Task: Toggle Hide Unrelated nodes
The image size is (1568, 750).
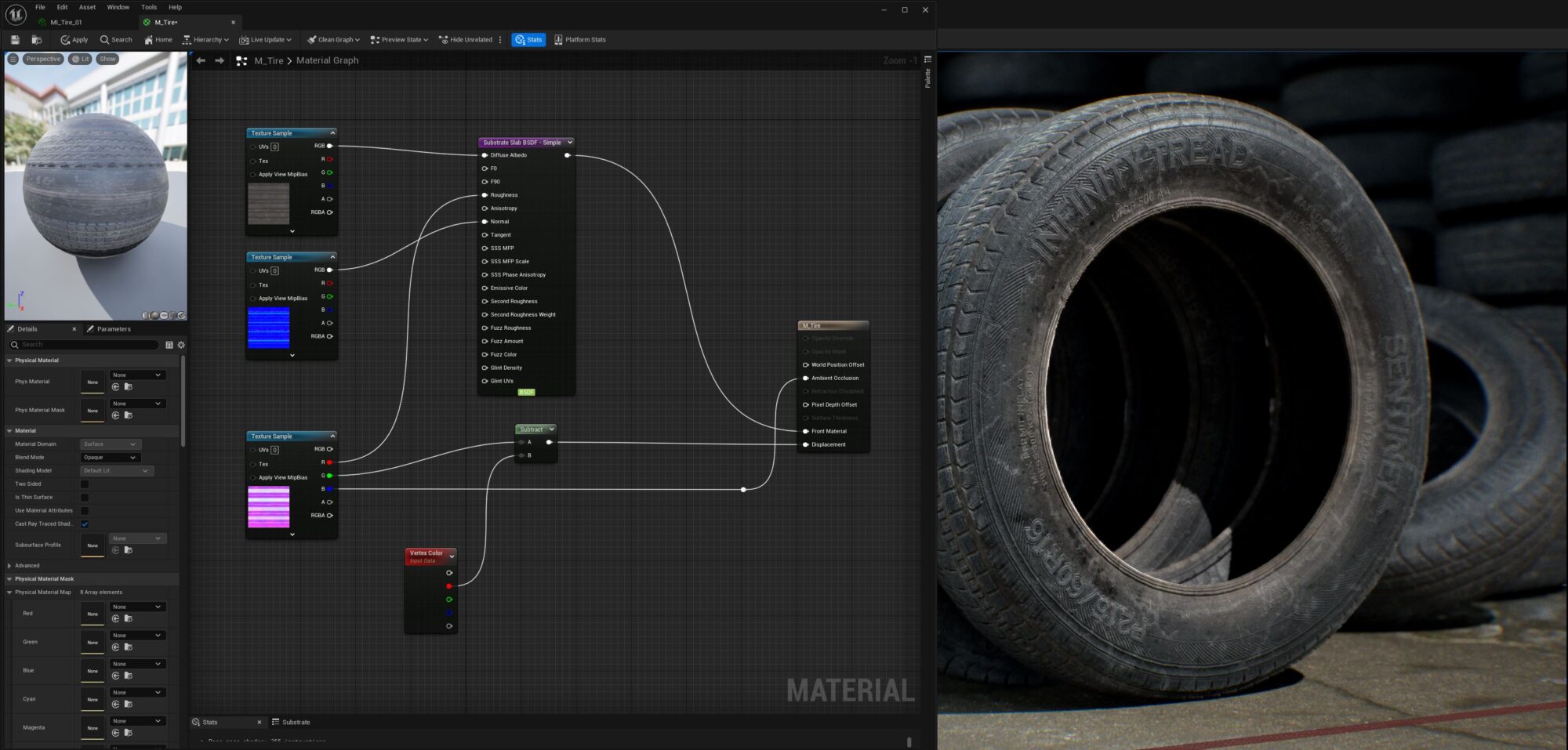Action: click(466, 40)
